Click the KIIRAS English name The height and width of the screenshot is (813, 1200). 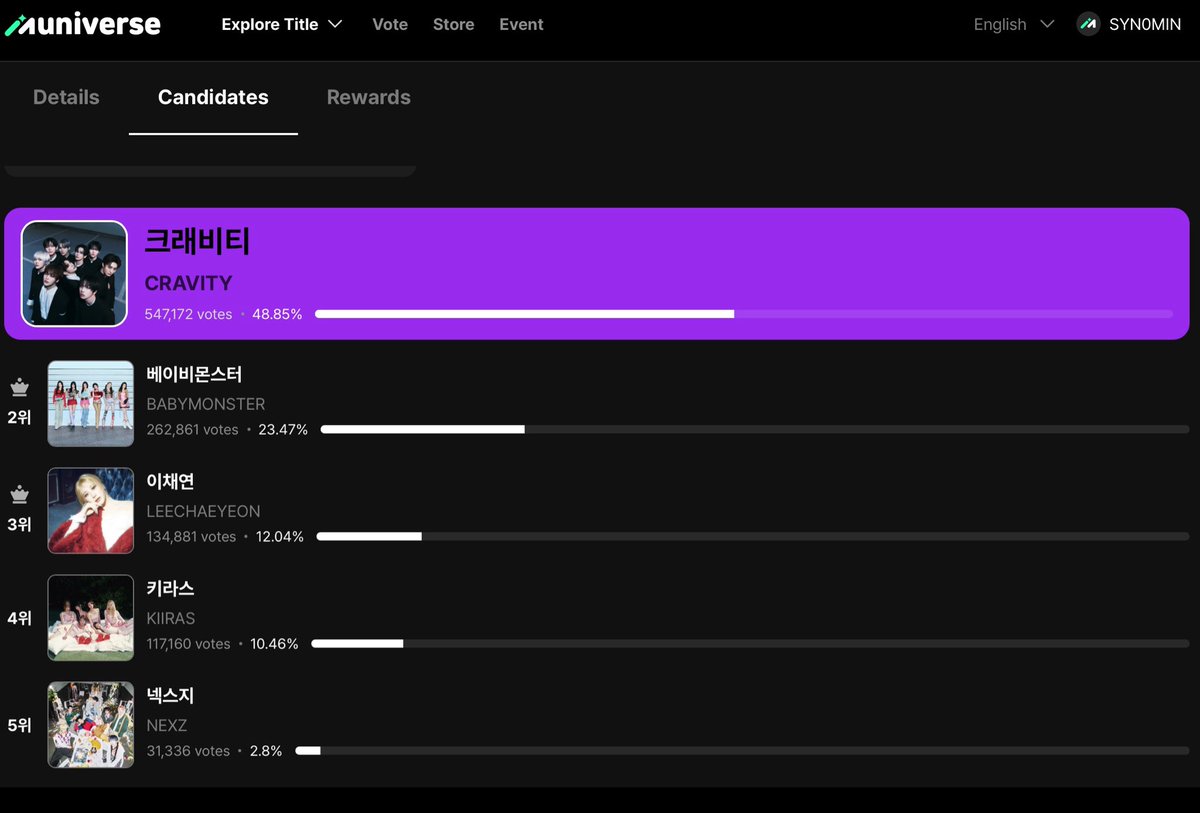click(171, 618)
